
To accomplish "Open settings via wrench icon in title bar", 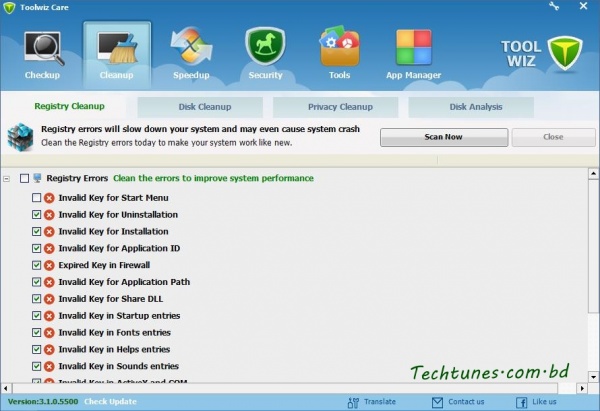I will coord(554,6).
